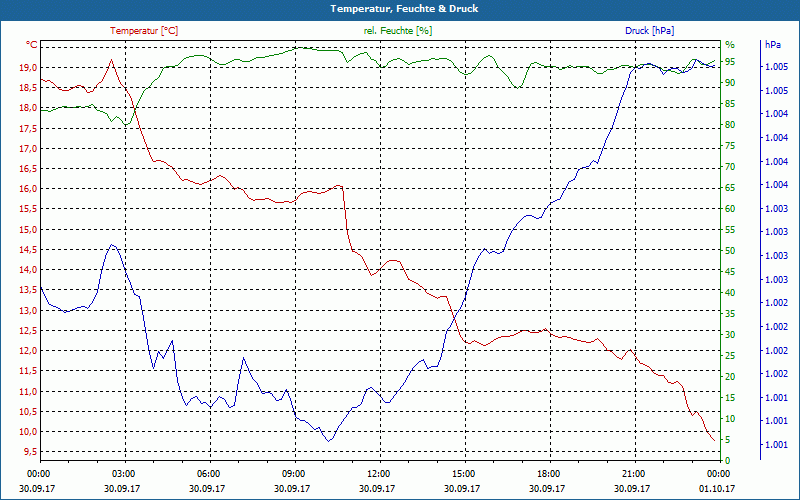Pick the 15,0 temperature axis value
800x500 pixels.
(28, 230)
